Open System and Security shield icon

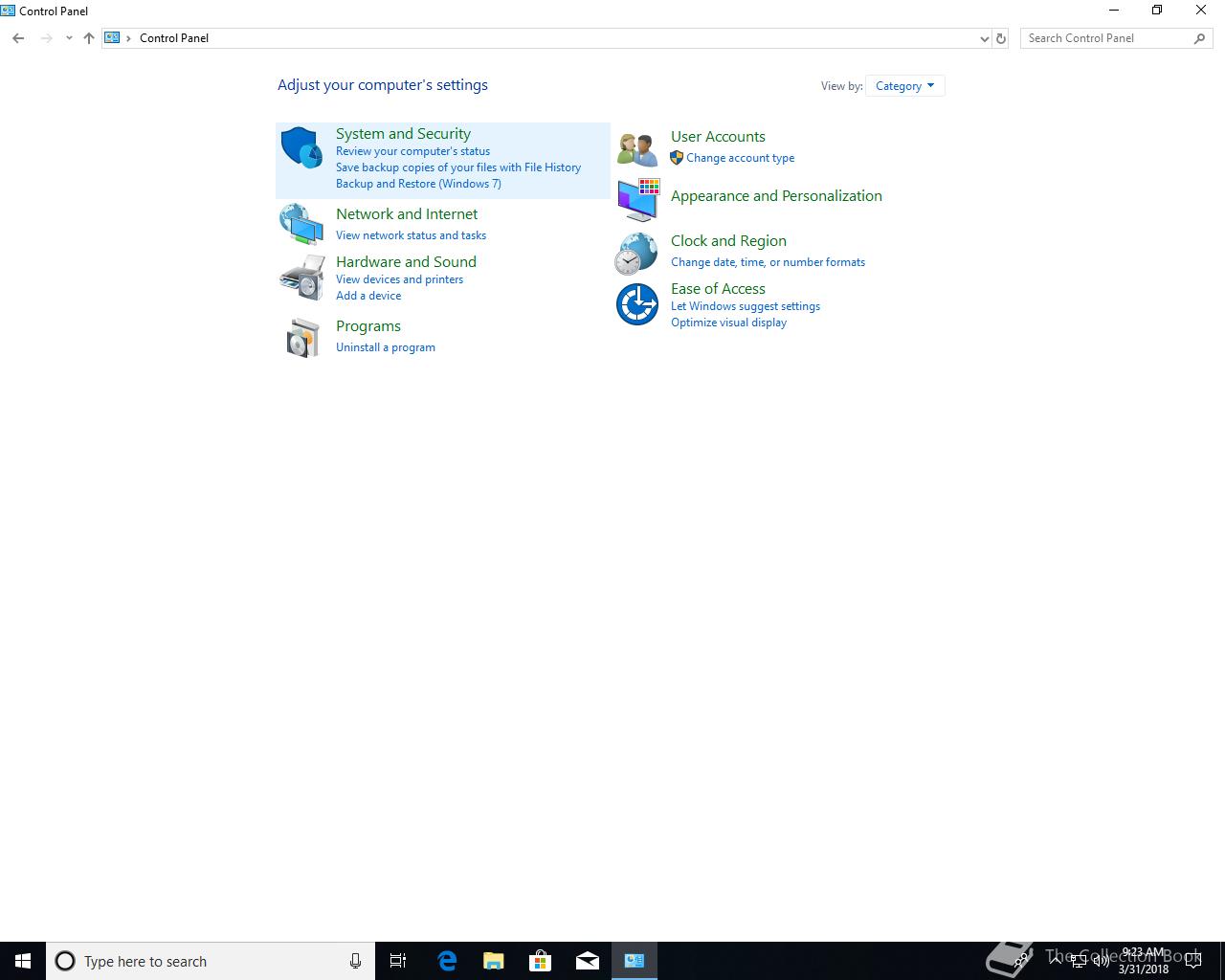[x=301, y=147]
